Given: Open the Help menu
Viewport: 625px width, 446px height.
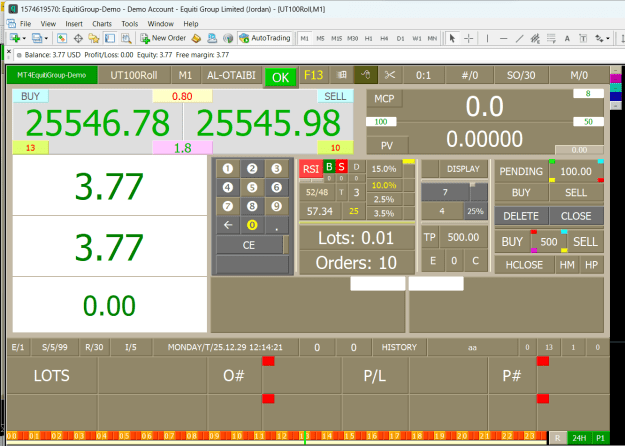Looking at the screenshot, I should (x=191, y=24).
